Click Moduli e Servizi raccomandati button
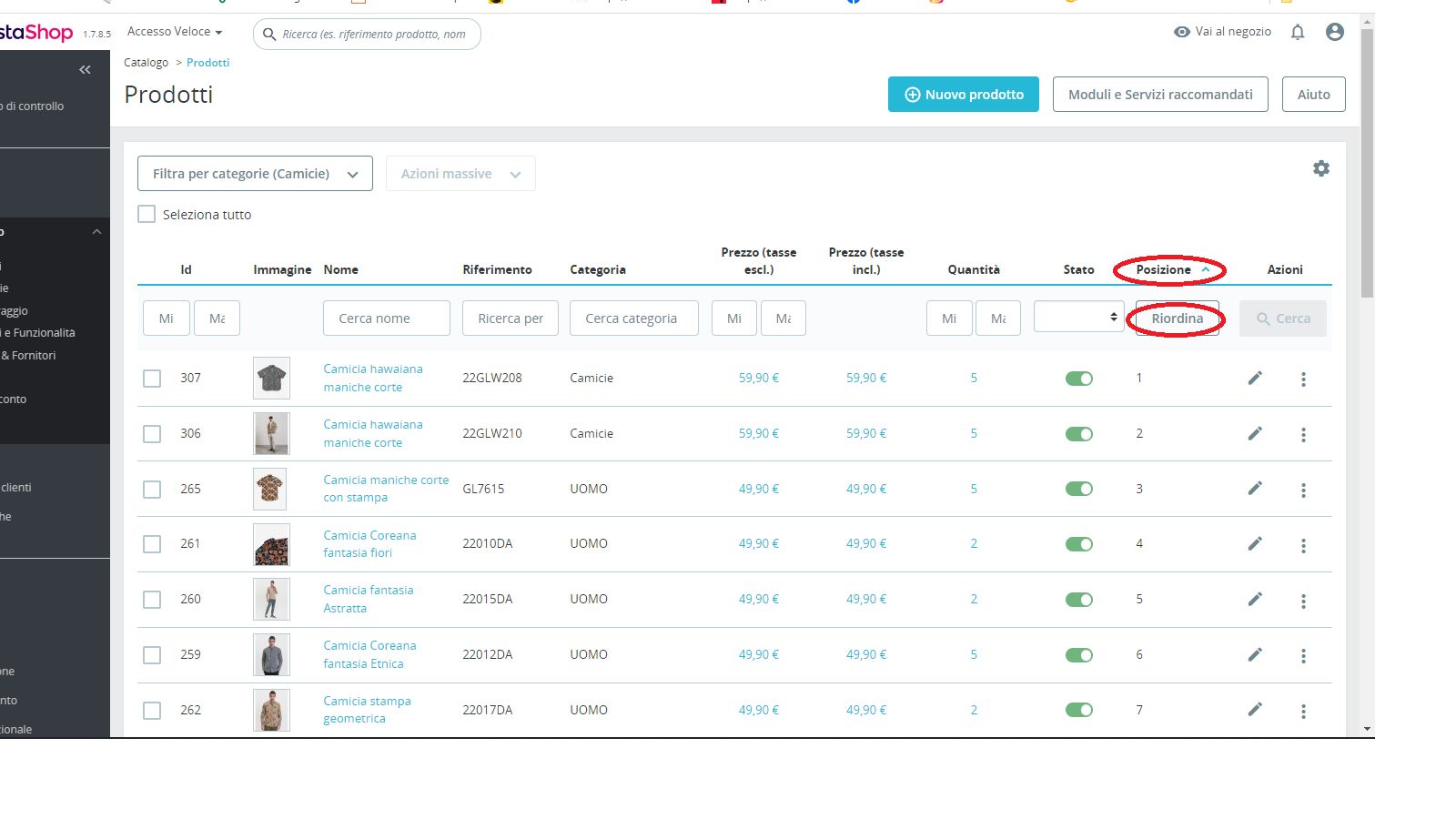 (1160, 95)
